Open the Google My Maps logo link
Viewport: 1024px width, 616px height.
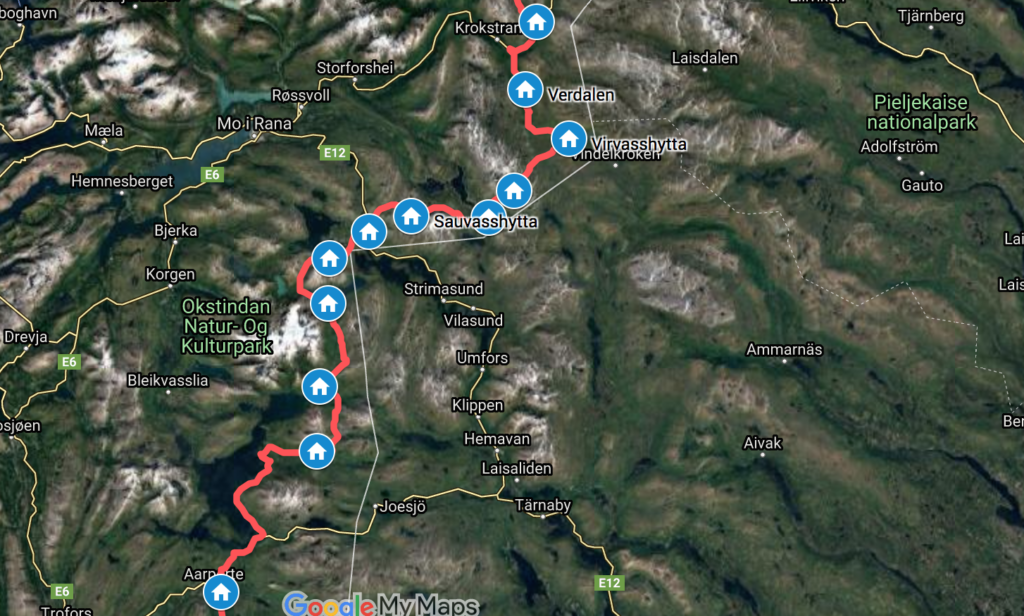pos(381,604)
